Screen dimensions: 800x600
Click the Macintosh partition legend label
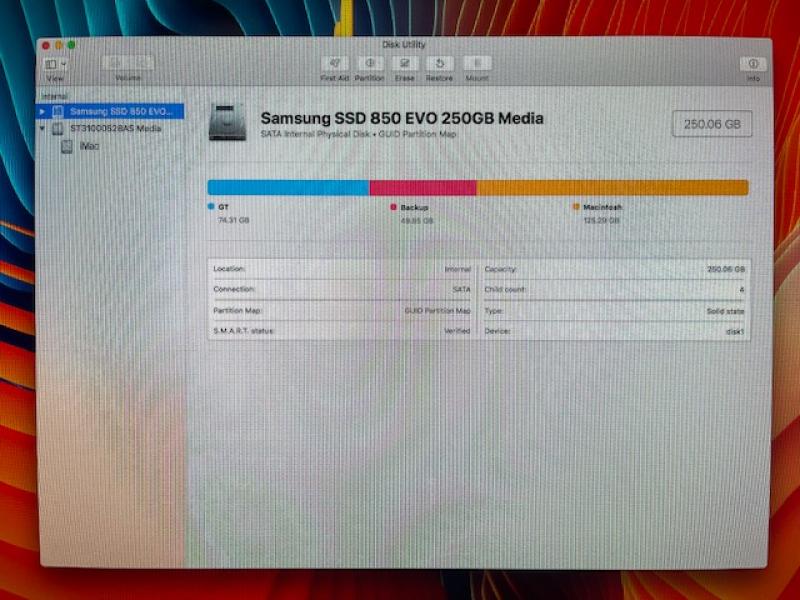point(603,207)
